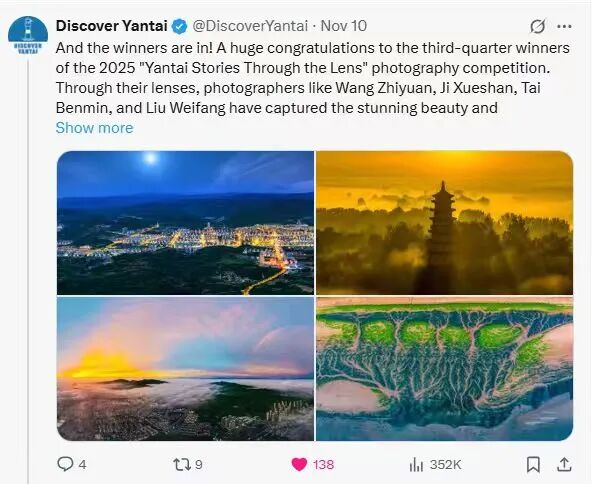Expand tweet text with Show more

(x=94, y=127)
